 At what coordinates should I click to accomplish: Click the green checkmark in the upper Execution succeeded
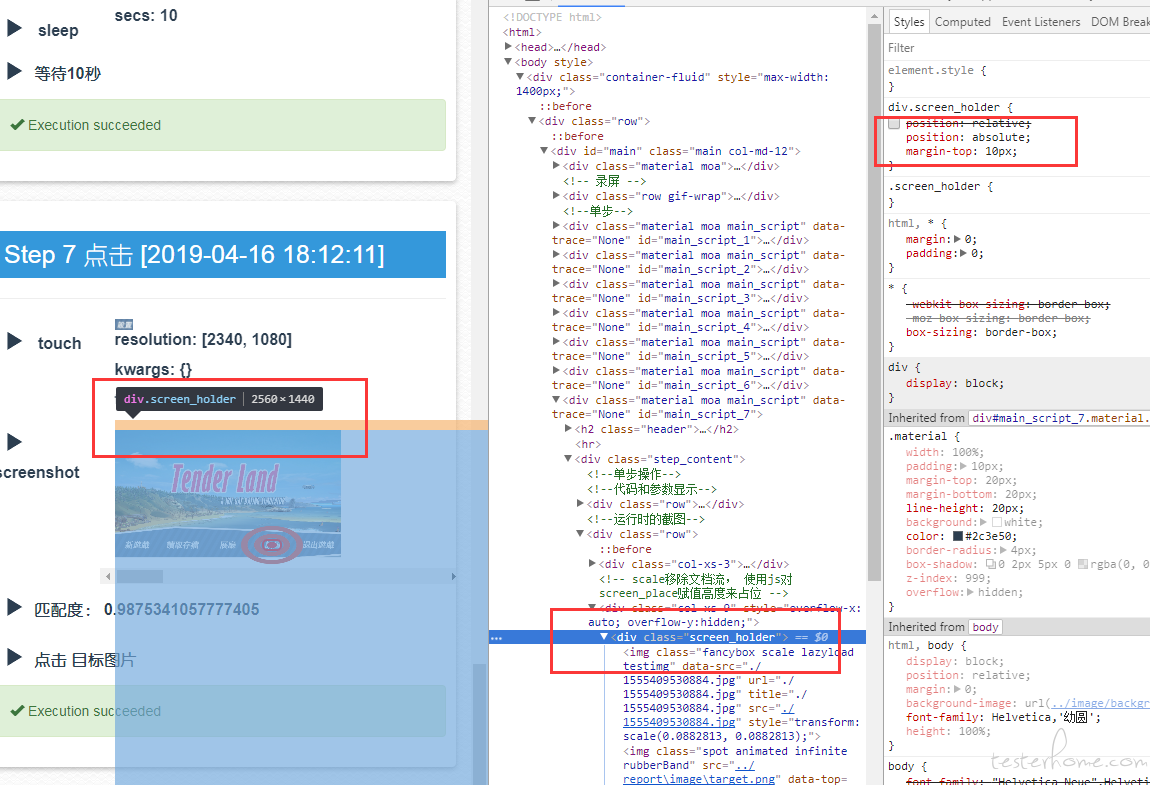click(x=17, y=125)
